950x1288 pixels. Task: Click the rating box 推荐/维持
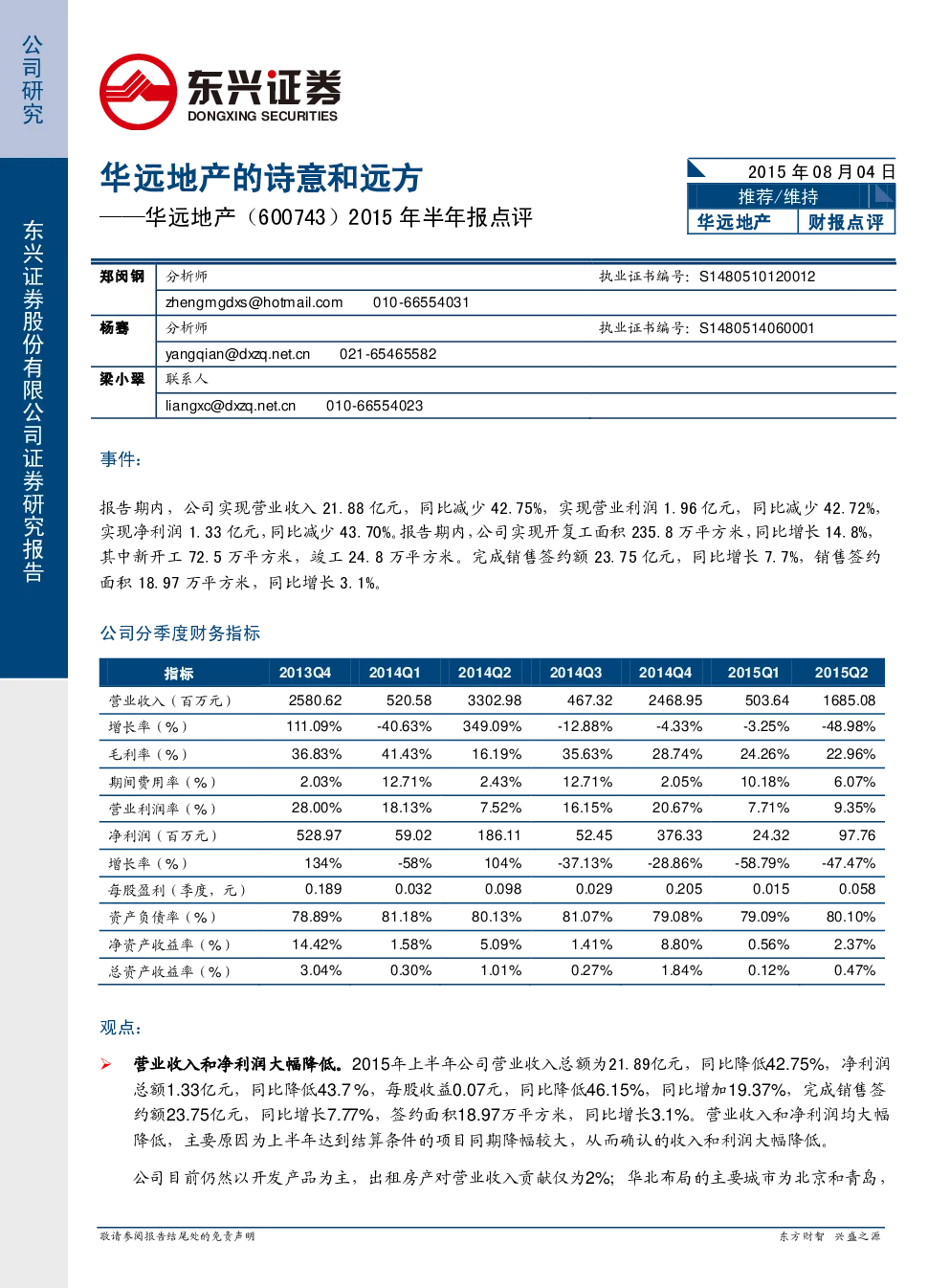(778, 196)
